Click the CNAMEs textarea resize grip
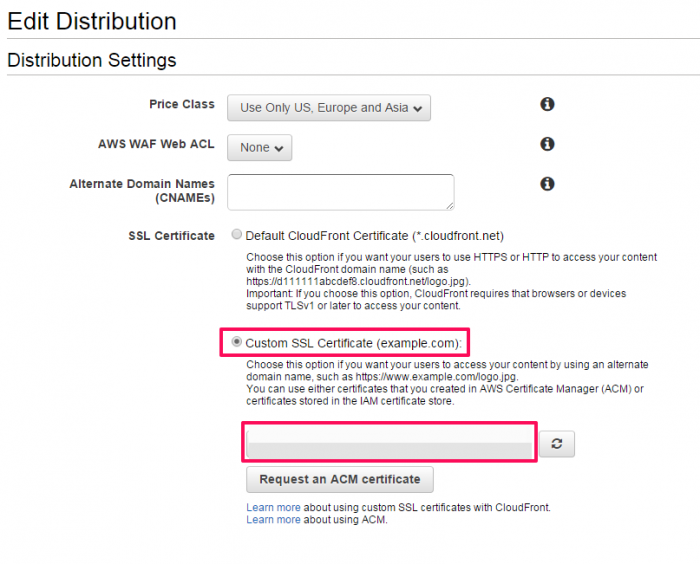This screenshot has width=700, height=564. (450, 205)
